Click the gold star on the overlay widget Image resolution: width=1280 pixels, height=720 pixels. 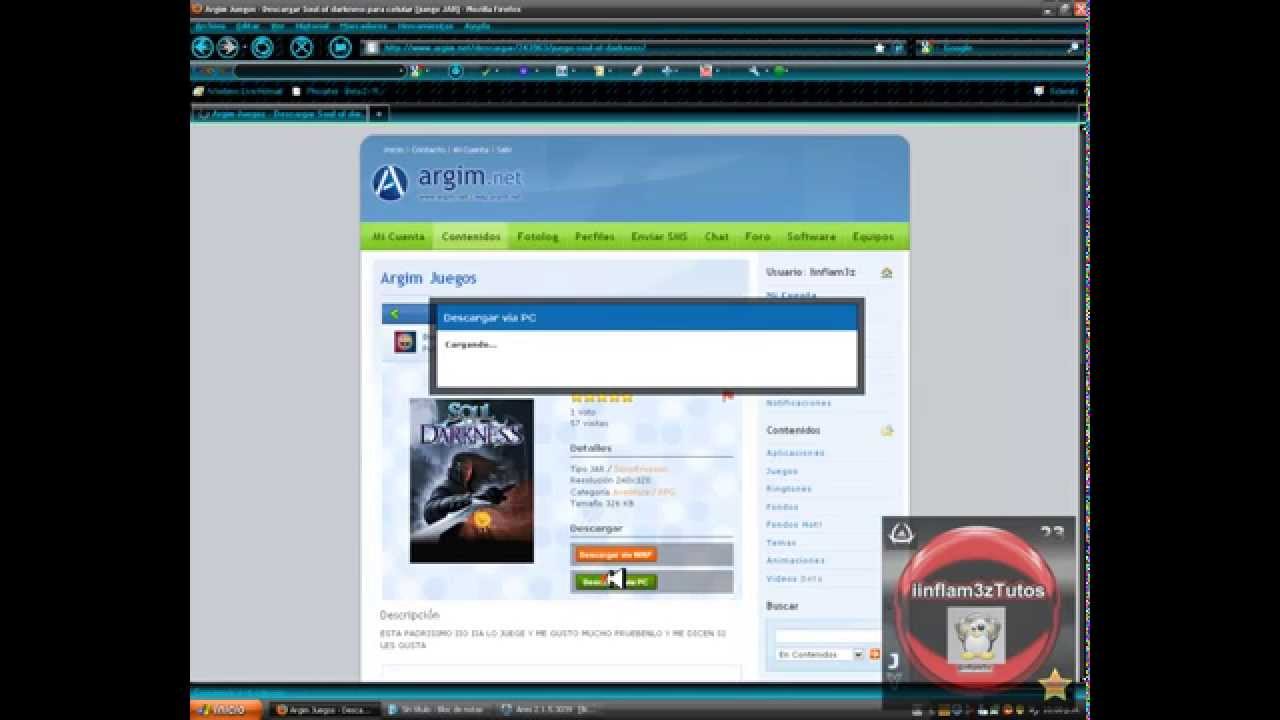[1055, 684]
